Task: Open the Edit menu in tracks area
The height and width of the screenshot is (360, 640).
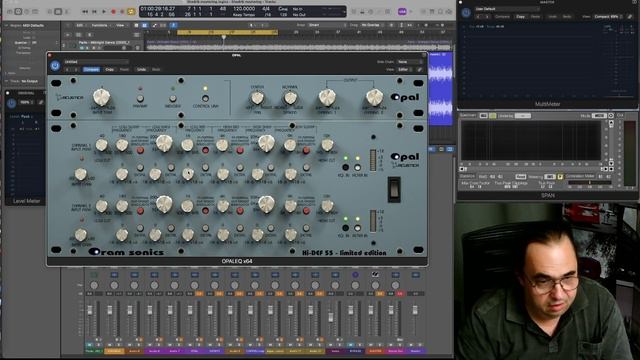Action: (x=80, y=25)
